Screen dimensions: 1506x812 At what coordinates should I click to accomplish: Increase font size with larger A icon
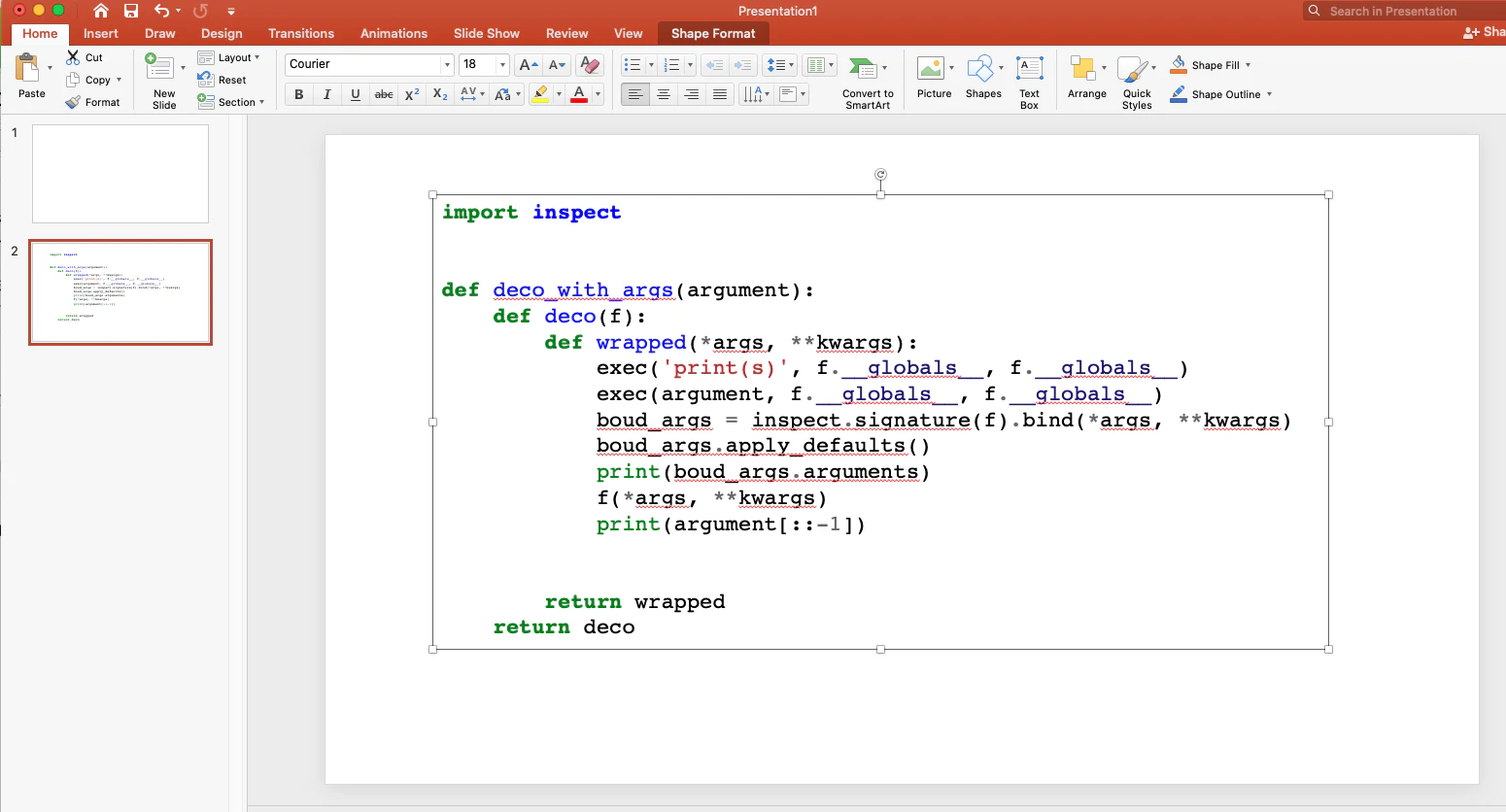click(x=529, y=65)
